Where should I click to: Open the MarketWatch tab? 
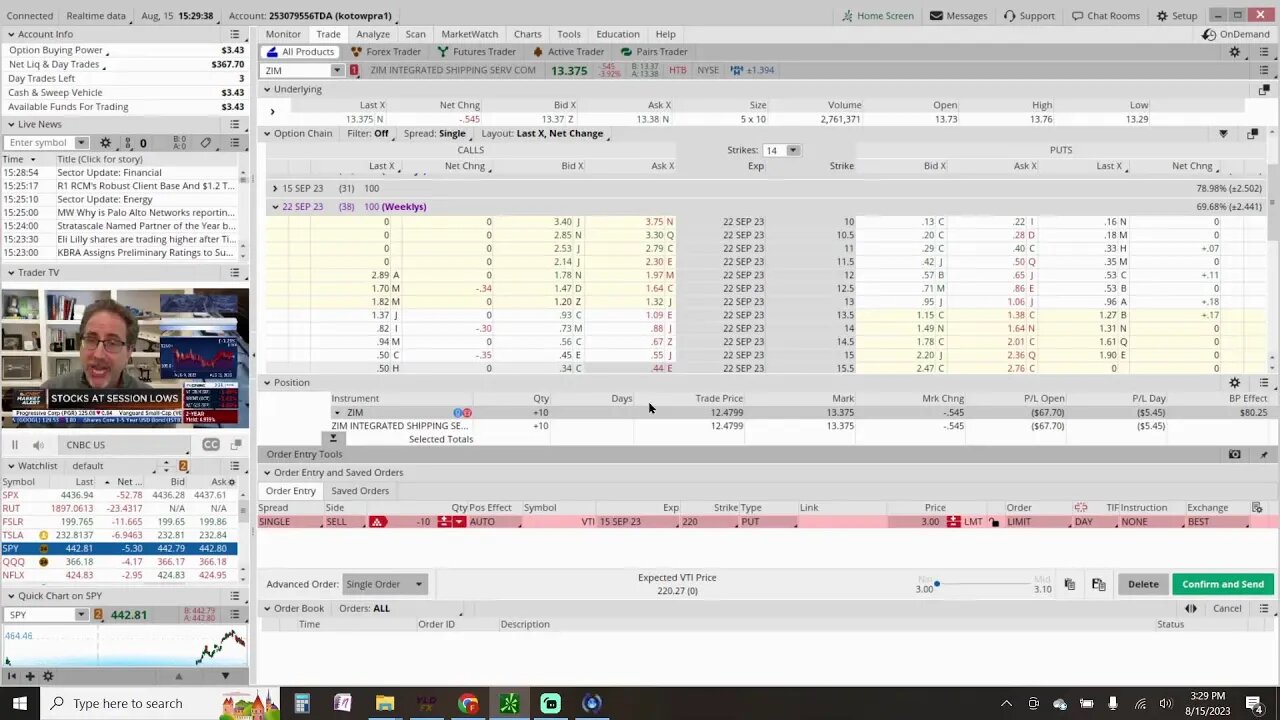pos(470,34)
